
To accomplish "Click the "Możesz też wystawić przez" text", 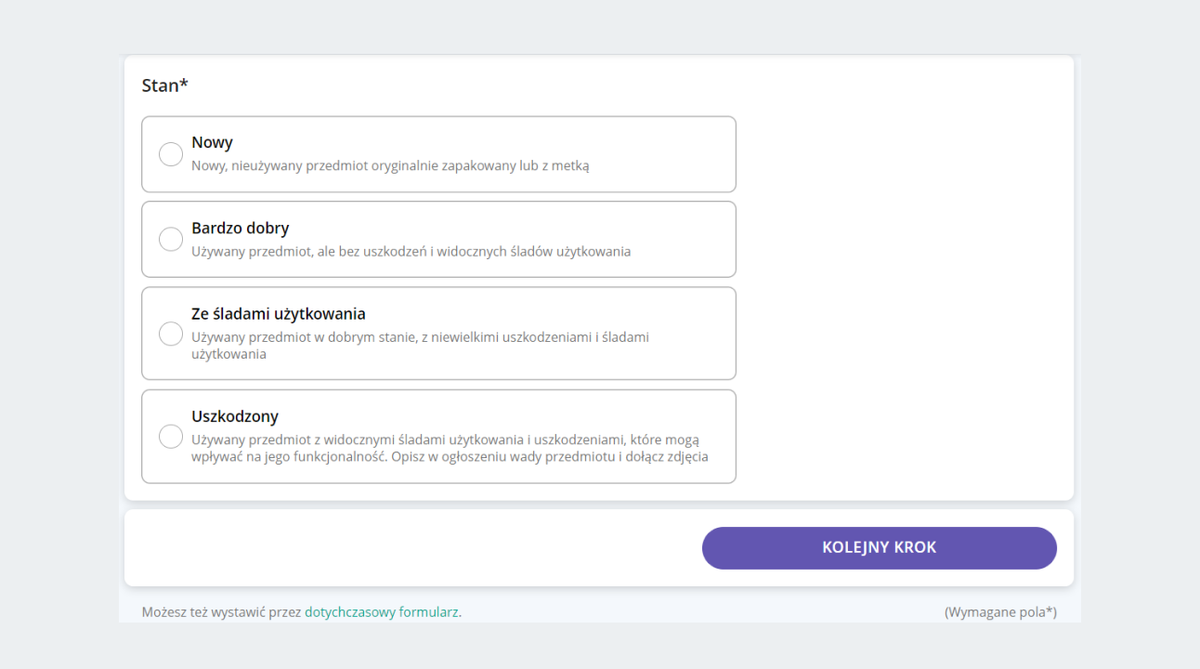I will [221, 611].
